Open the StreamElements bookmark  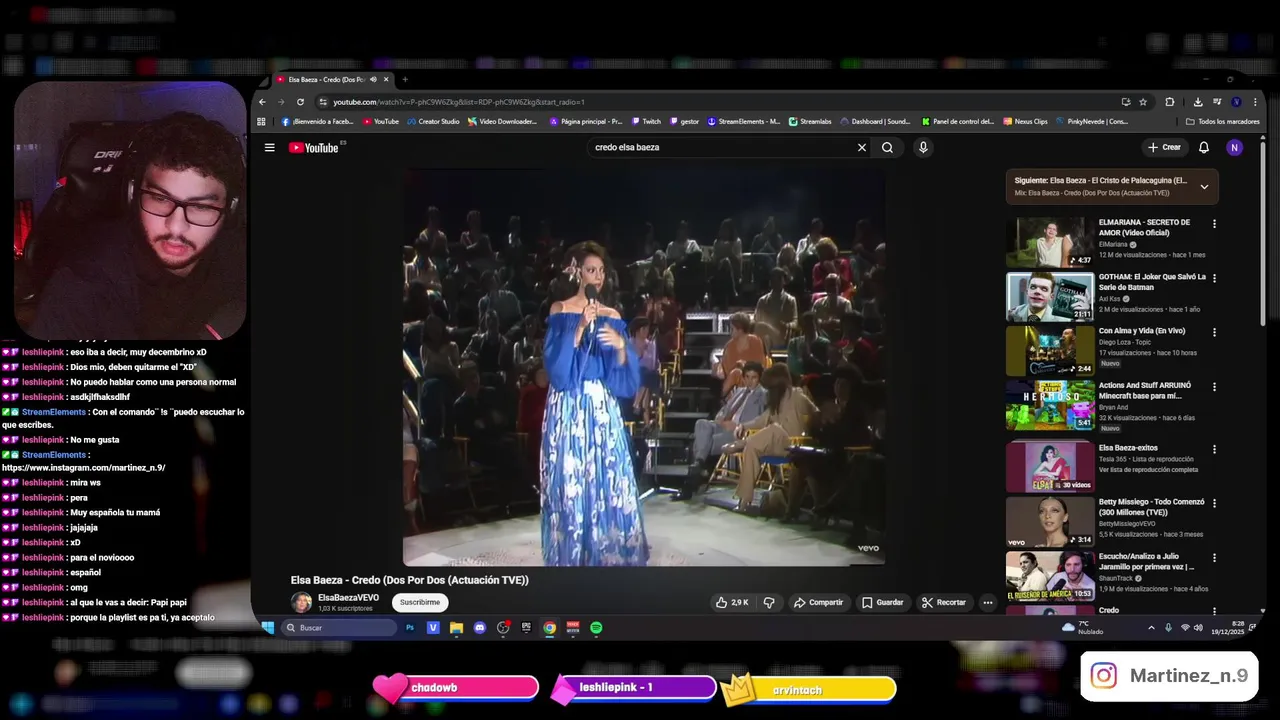tap(744, 121)
